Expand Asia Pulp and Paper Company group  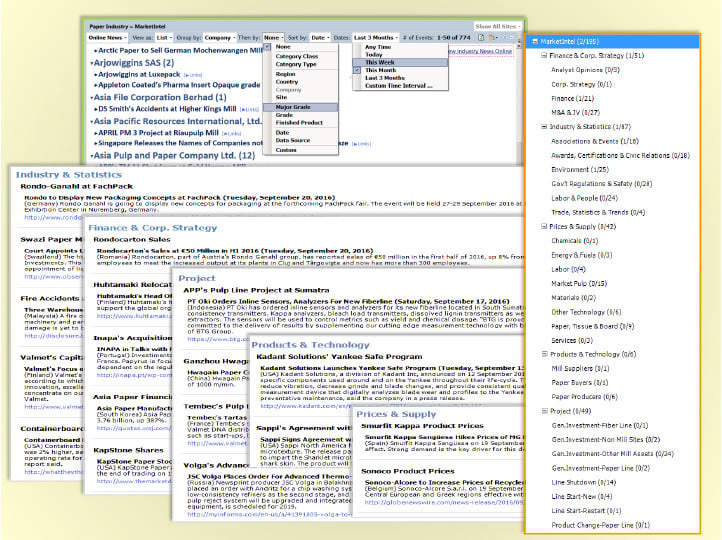(174, 156)
